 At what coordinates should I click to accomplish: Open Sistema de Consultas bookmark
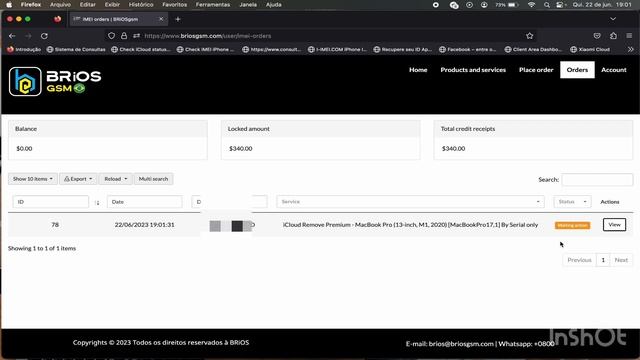click(76, 49)
